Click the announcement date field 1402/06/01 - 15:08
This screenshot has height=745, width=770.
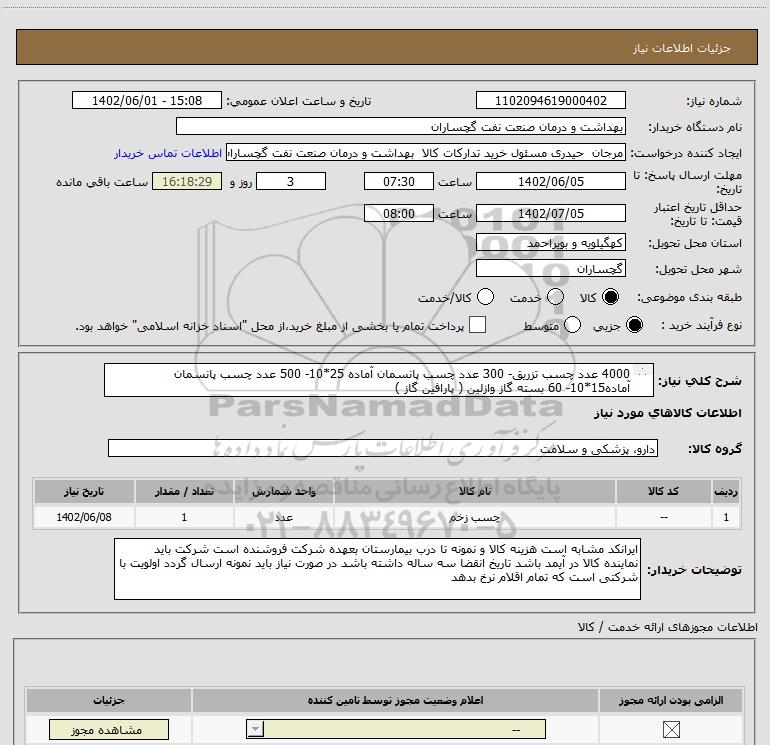coord(147,100)
